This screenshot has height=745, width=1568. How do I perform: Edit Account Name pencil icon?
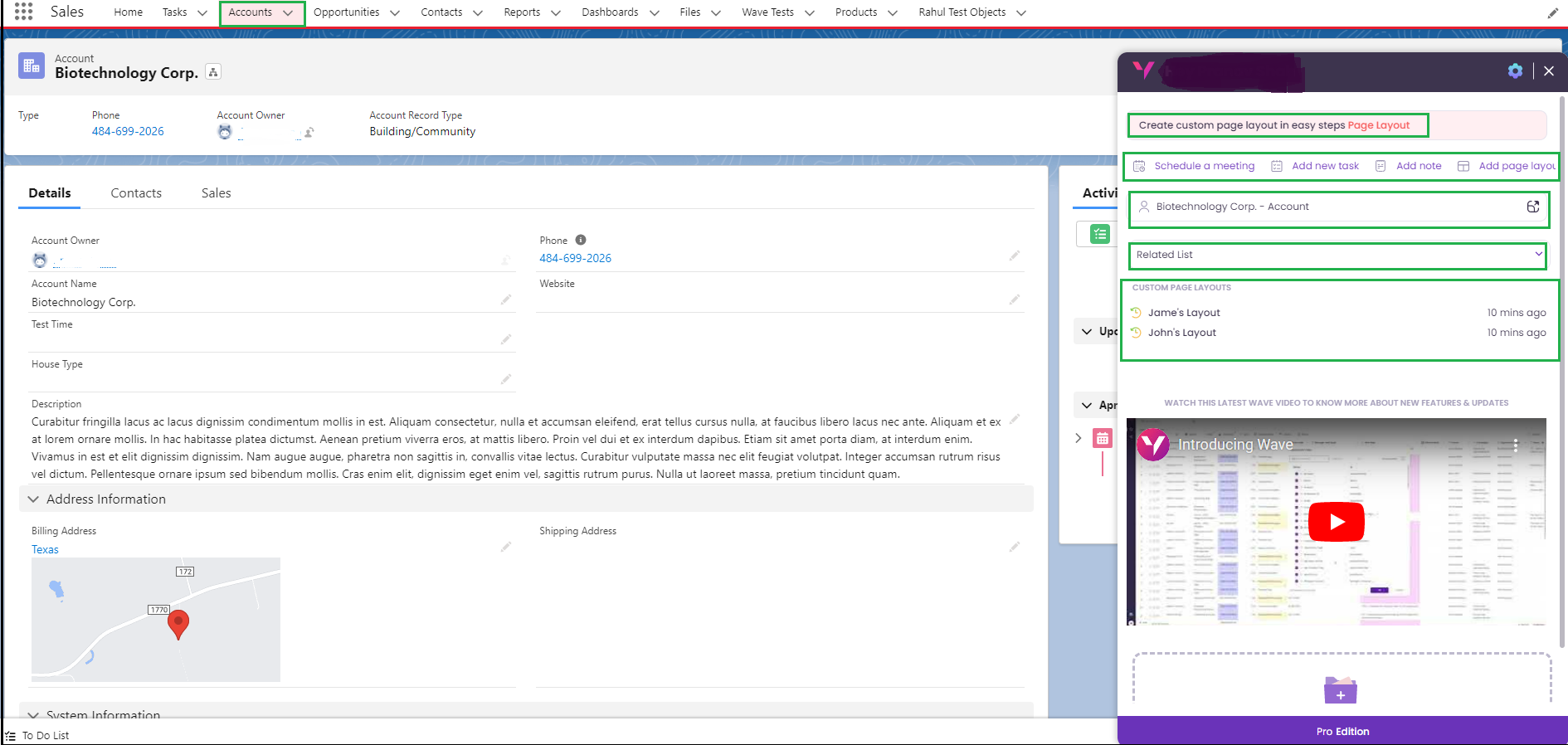pos(506,299)
